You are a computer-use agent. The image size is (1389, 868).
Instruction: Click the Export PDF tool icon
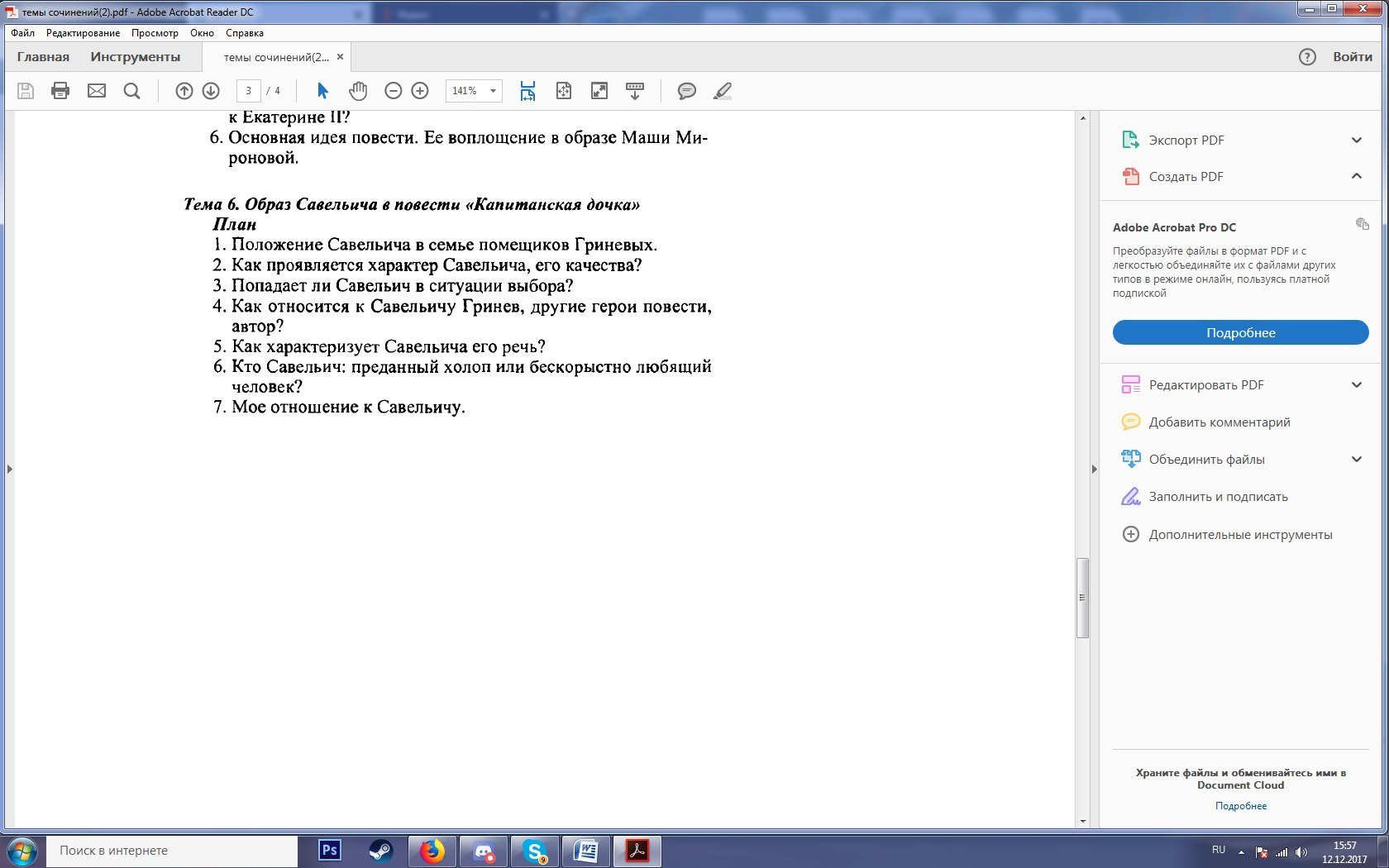click(x=1130, y=140)
